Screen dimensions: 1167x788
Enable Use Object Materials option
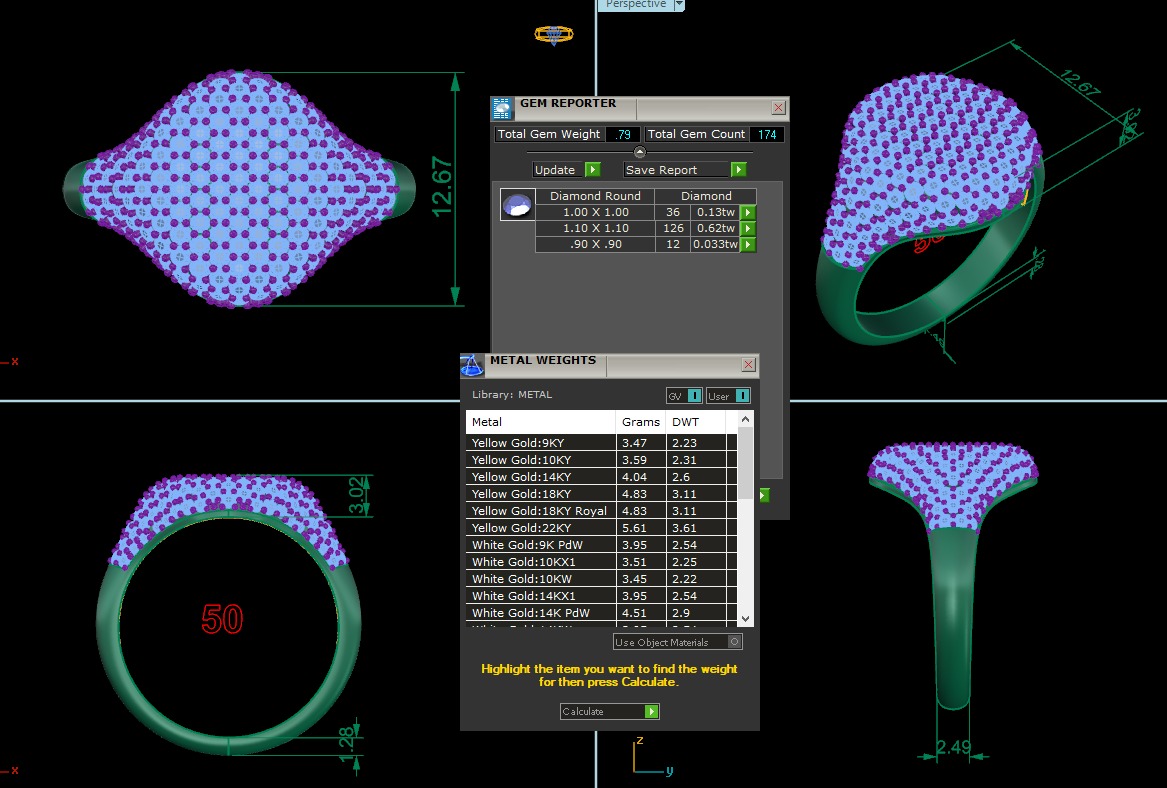click(735, 642)
